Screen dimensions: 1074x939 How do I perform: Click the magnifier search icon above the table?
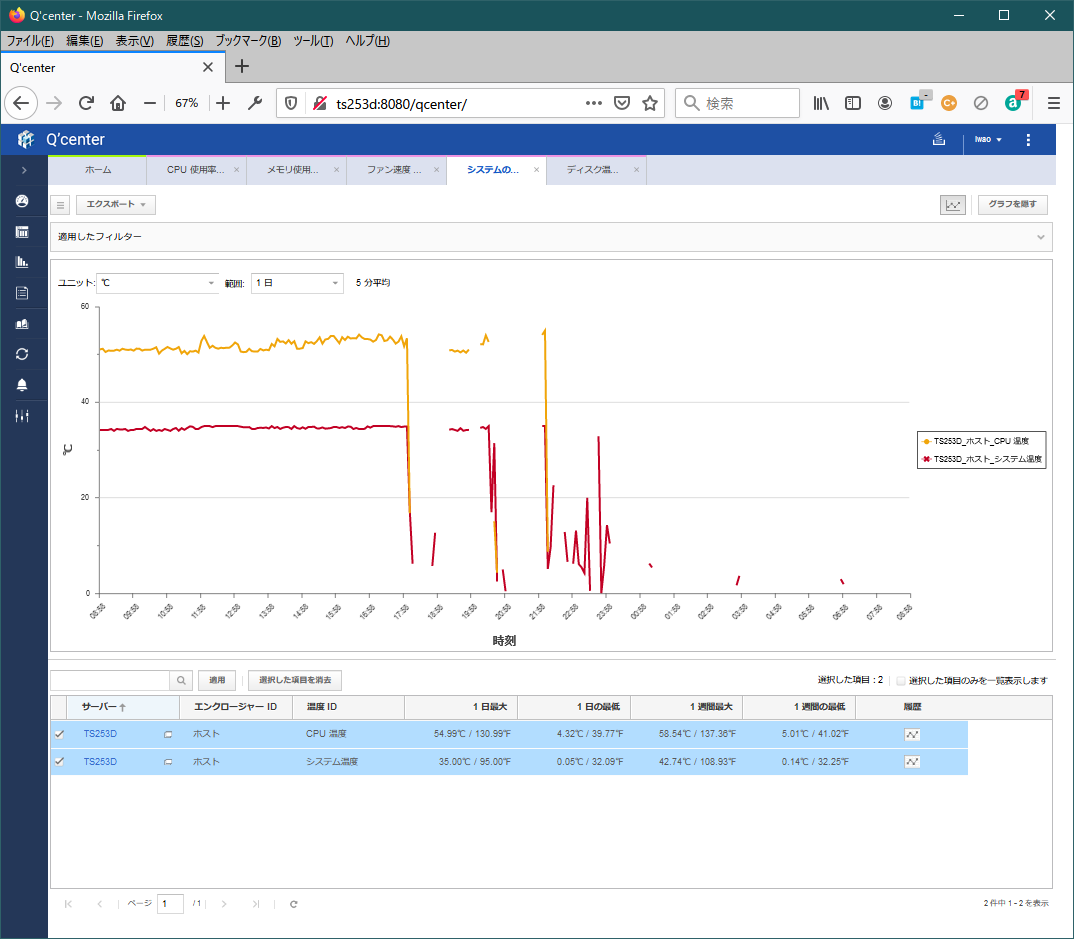[x=181, y=680]
